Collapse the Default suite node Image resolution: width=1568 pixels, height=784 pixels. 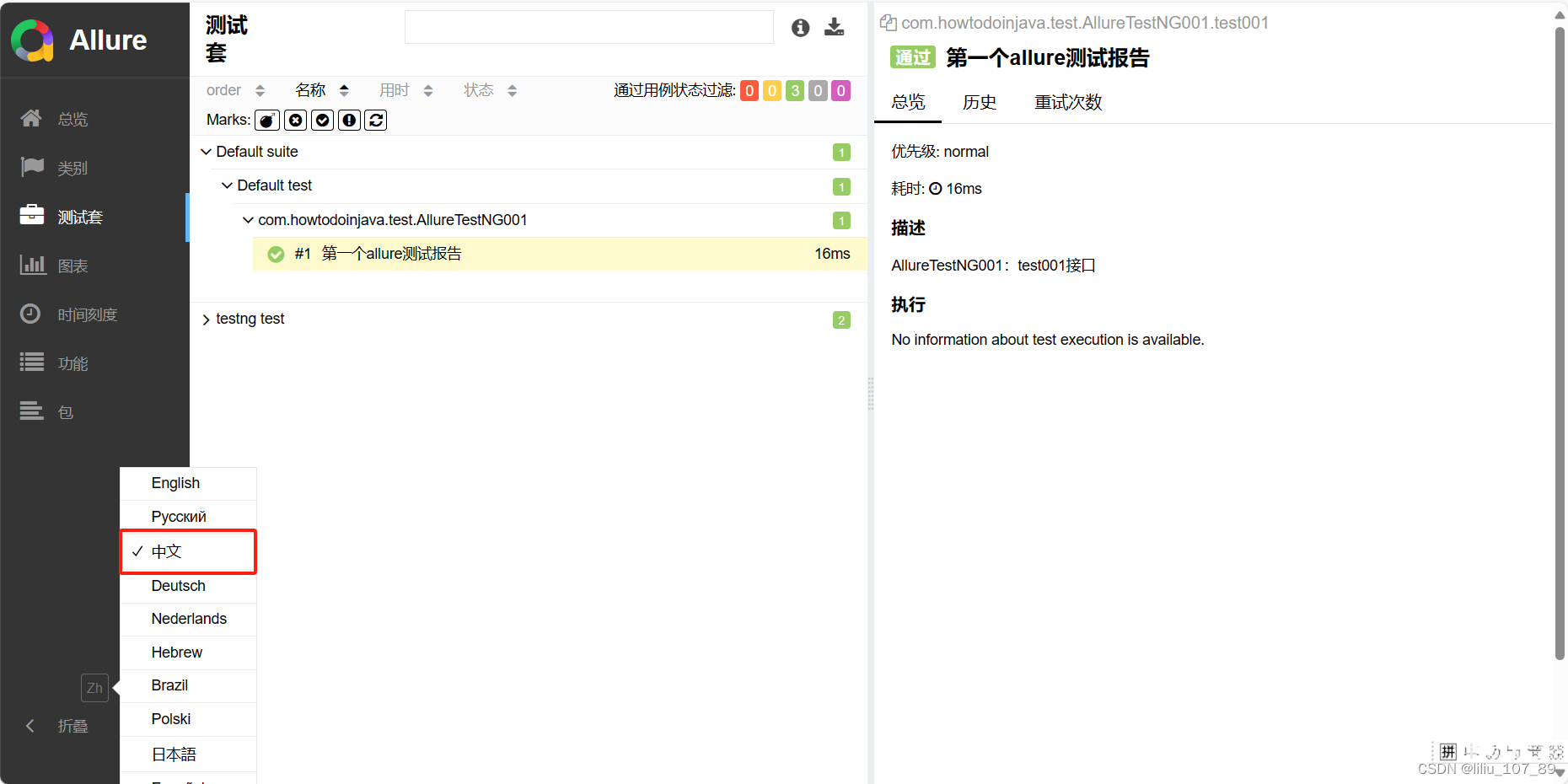coord(206,152)
